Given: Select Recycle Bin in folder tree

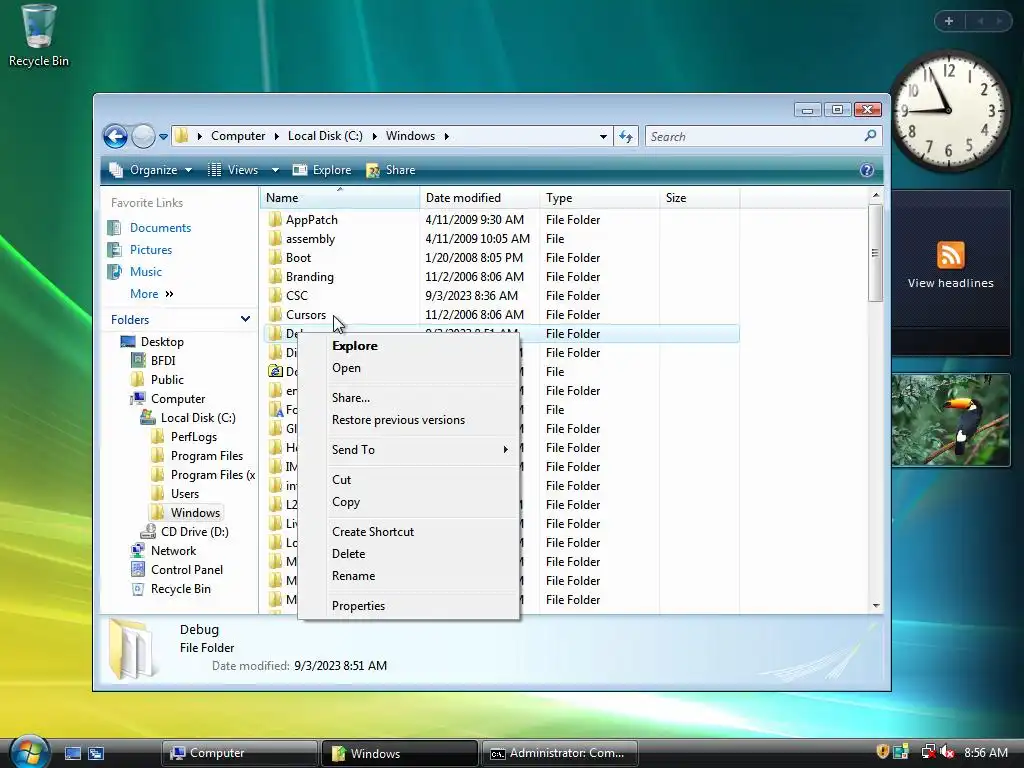Looking at the screenshot, I should pos(180,588).
